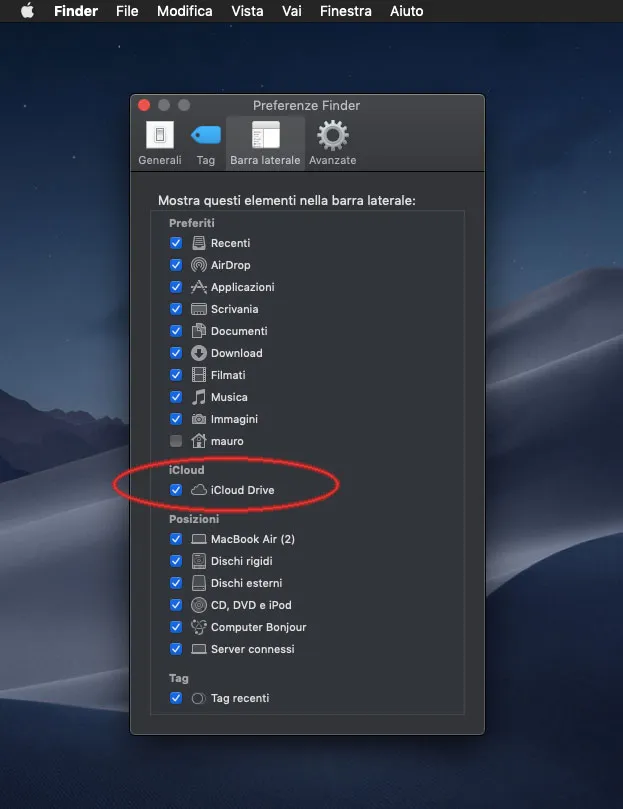Screen dimensions: 623x809
Task: Click the Preferenze Finder title text
Action: tap(307, 106)
